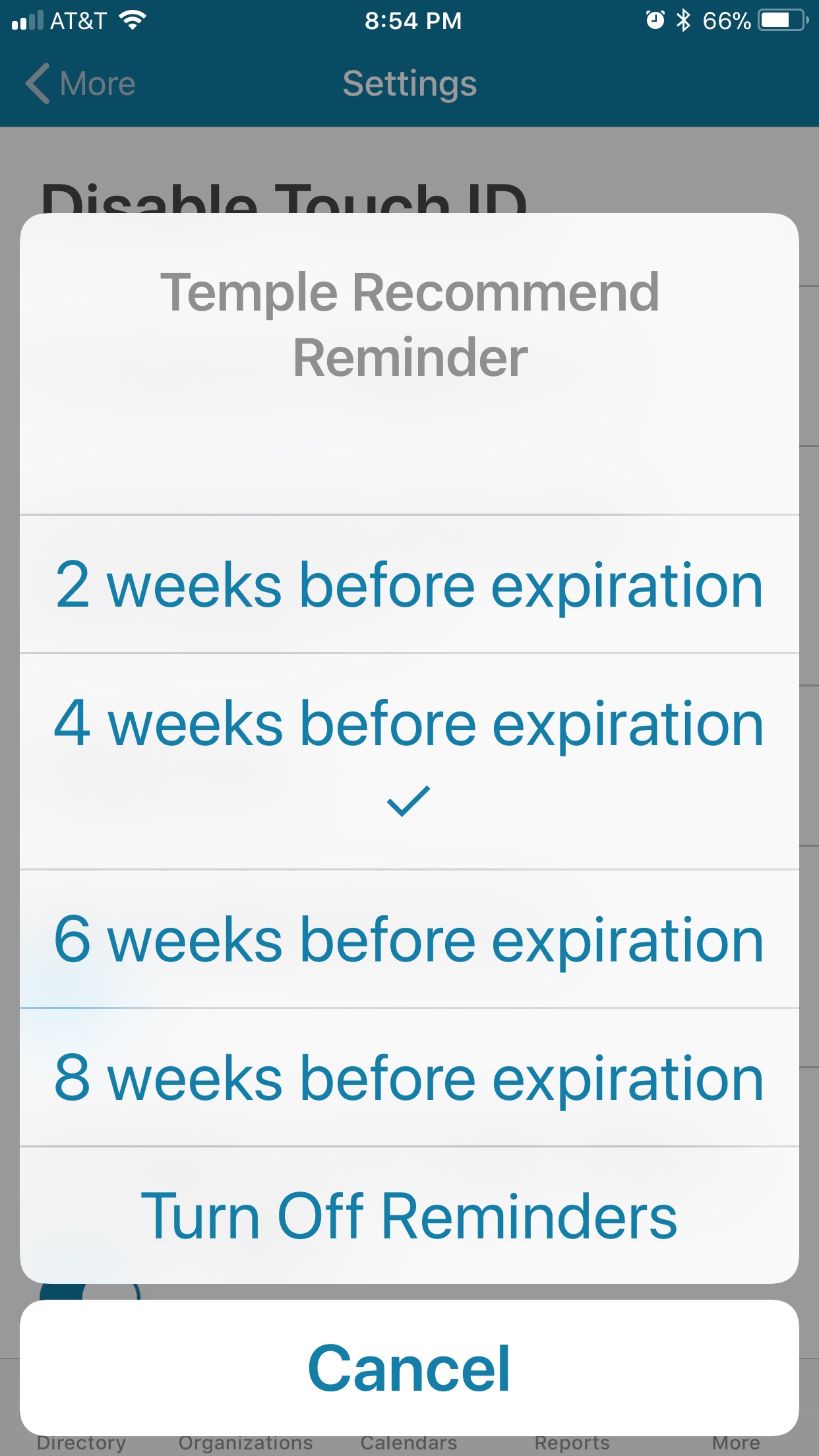Tap the Wi-Fi status icon
The height and width of the screenshot is (1456, 819).
coord(133,20)
